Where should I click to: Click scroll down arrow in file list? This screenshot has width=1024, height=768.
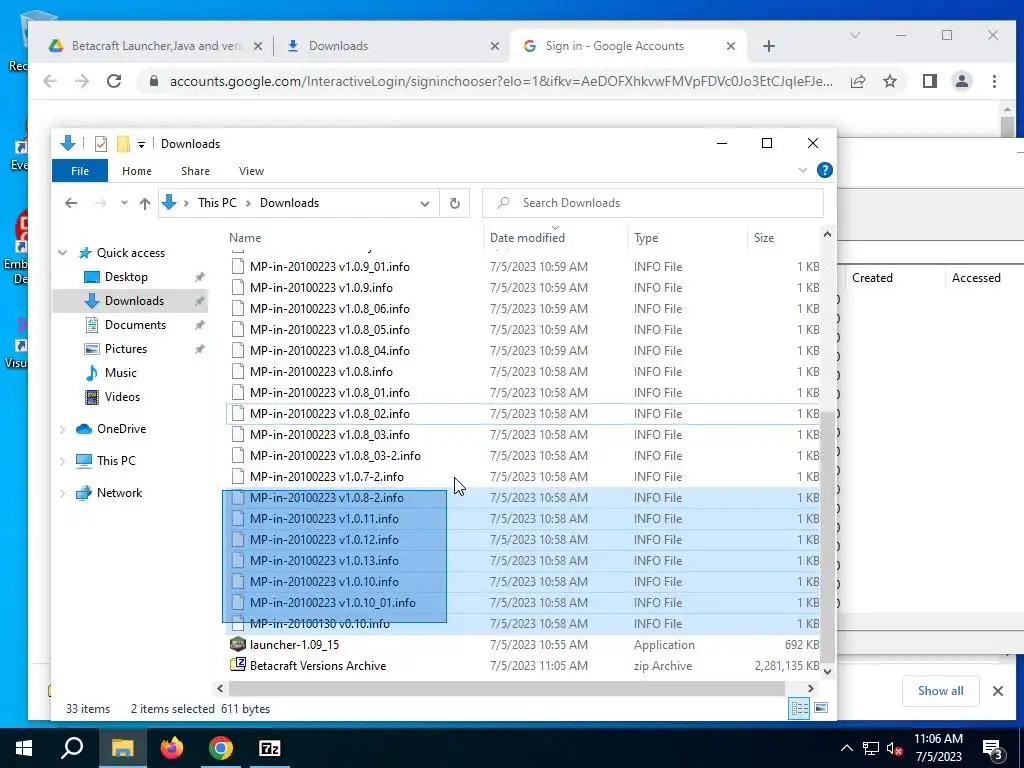pyautogui.click(x=827, y=671)
